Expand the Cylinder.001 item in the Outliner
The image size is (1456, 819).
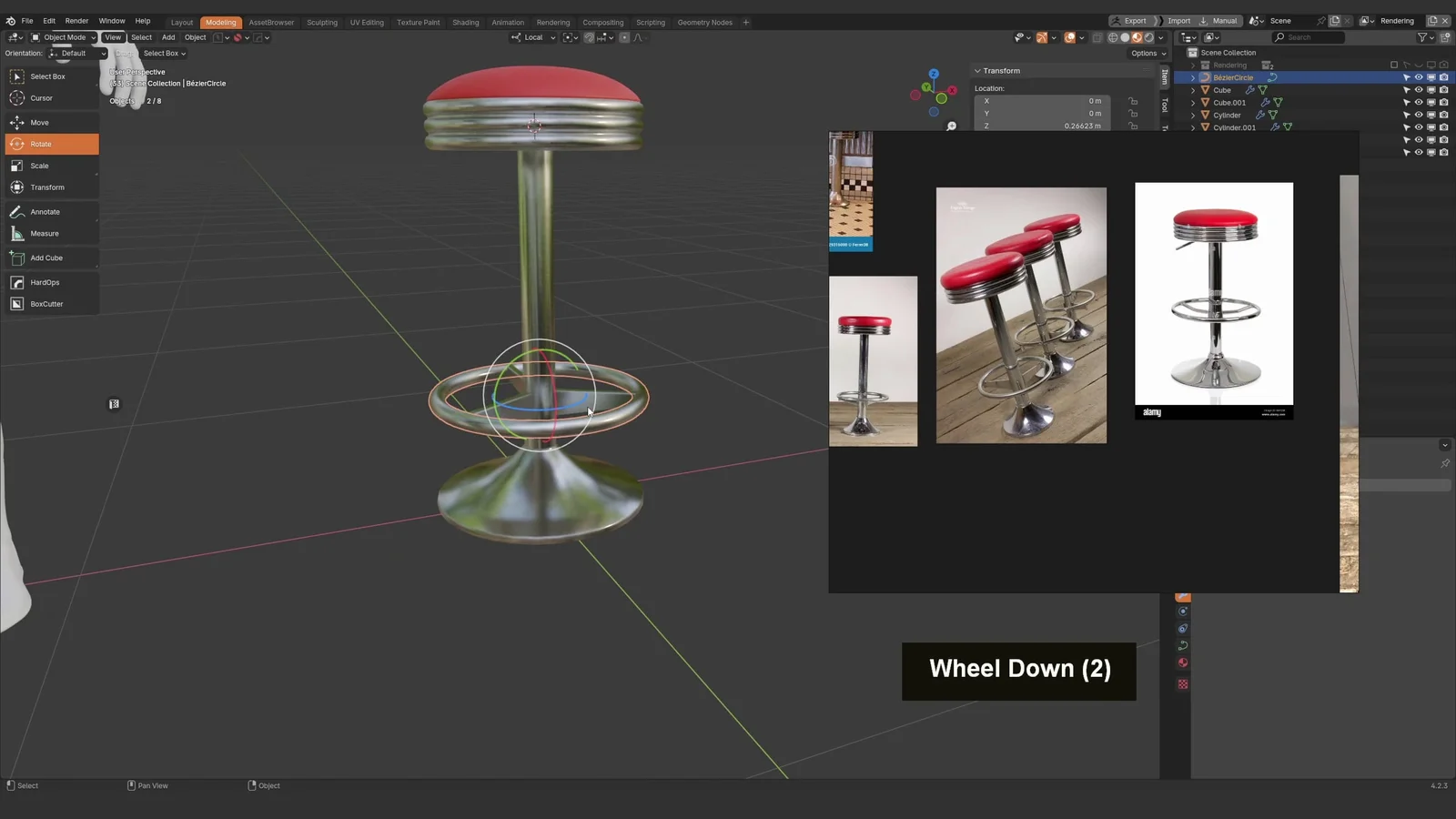tap(1193, 127)
